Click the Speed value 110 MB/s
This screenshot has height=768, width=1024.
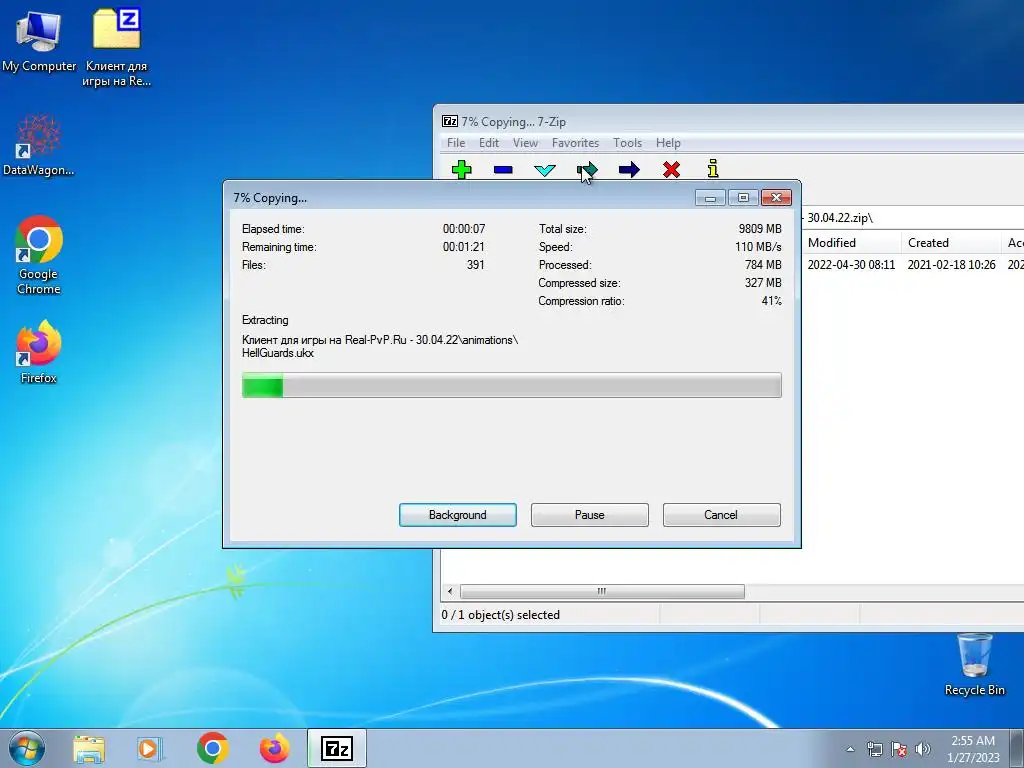click(x=758, y=247)
